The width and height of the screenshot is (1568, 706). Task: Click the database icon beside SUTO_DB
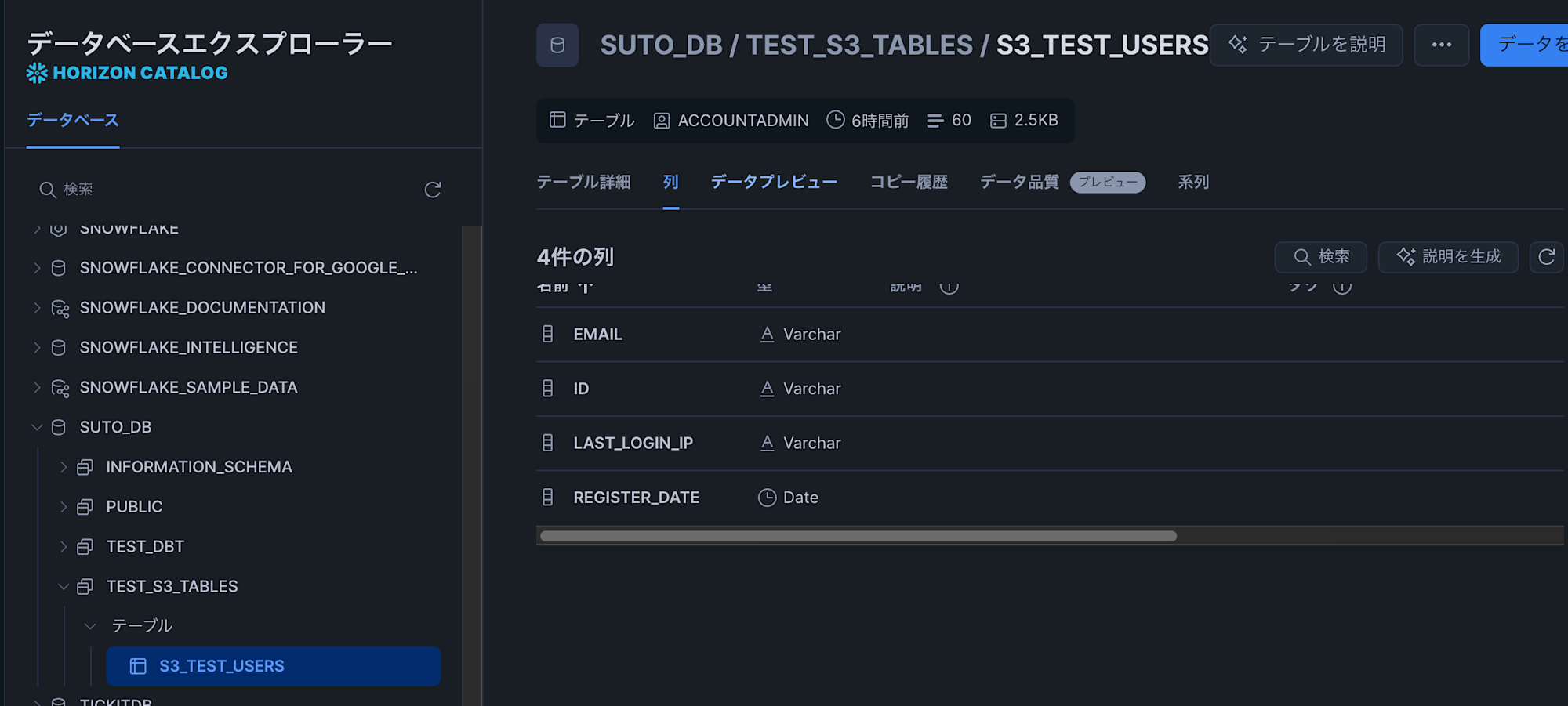[x=57, y=427]
